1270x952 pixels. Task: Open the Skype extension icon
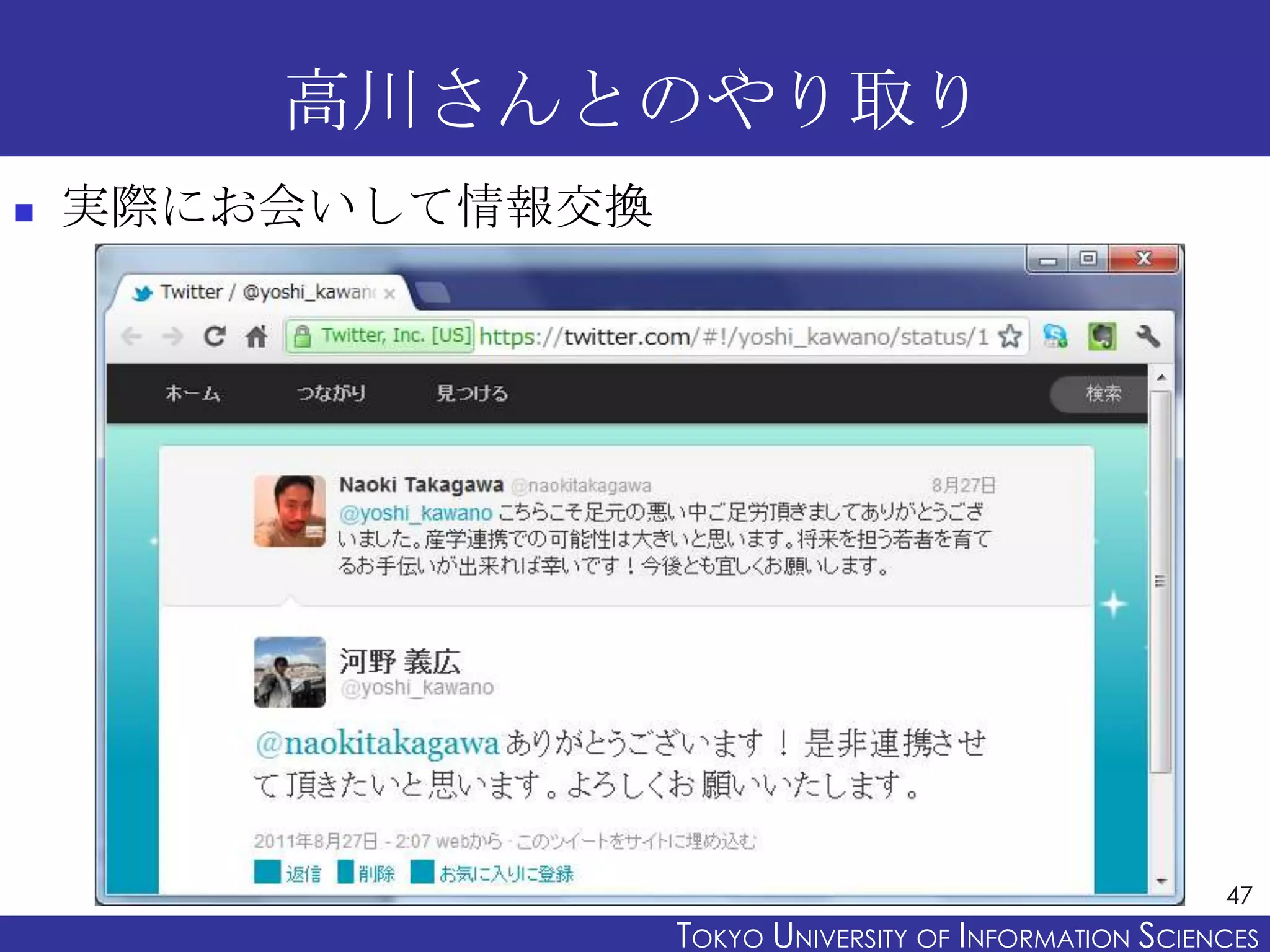click(x=1055, y=337)
